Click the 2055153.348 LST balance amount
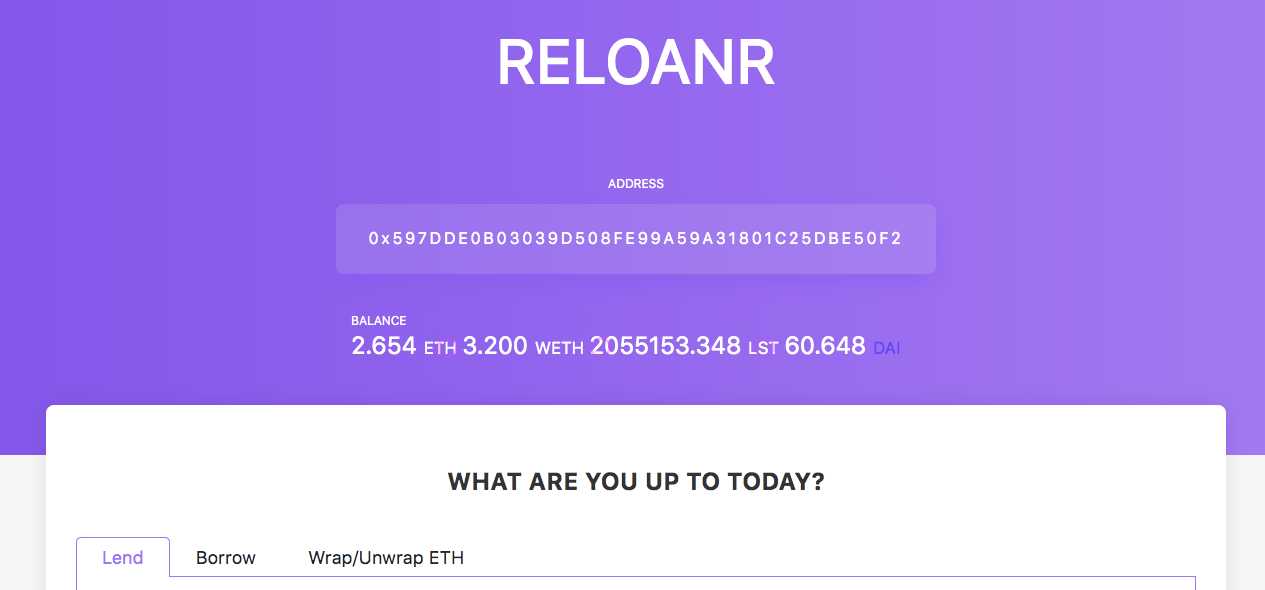The height and width of the screenshot is (590, 1265). coord(665,346)
